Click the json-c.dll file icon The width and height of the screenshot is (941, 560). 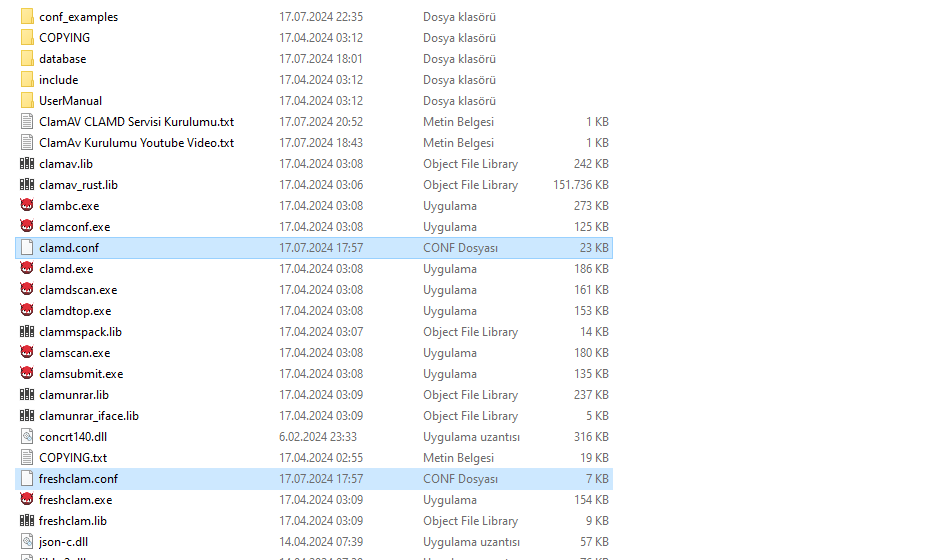click(27, 542)
